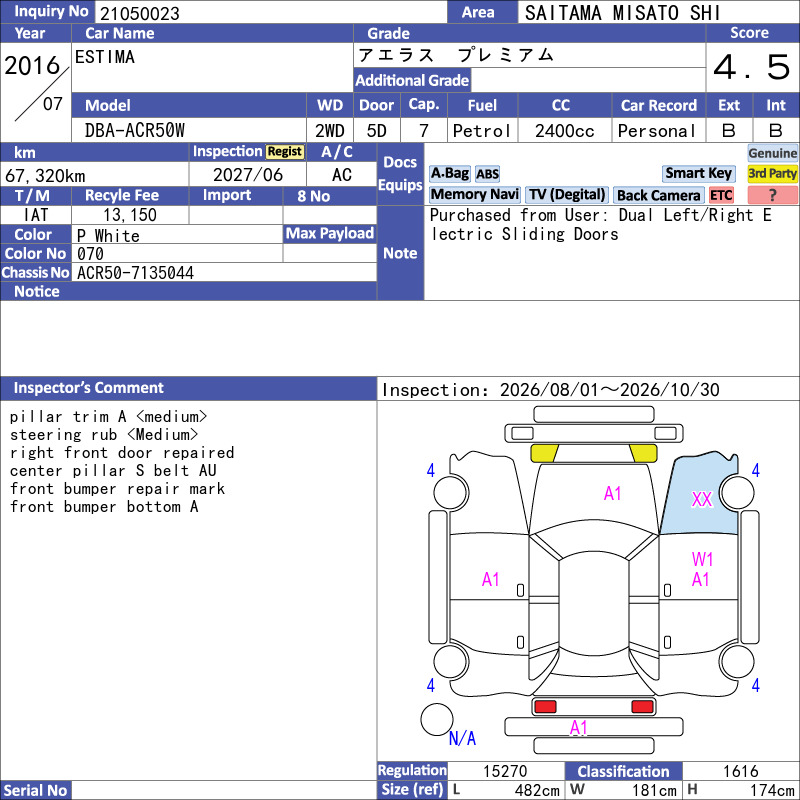
Task: Click the A-Bag equipment badge
Action: pyautogui.click(x=449, y=173)
